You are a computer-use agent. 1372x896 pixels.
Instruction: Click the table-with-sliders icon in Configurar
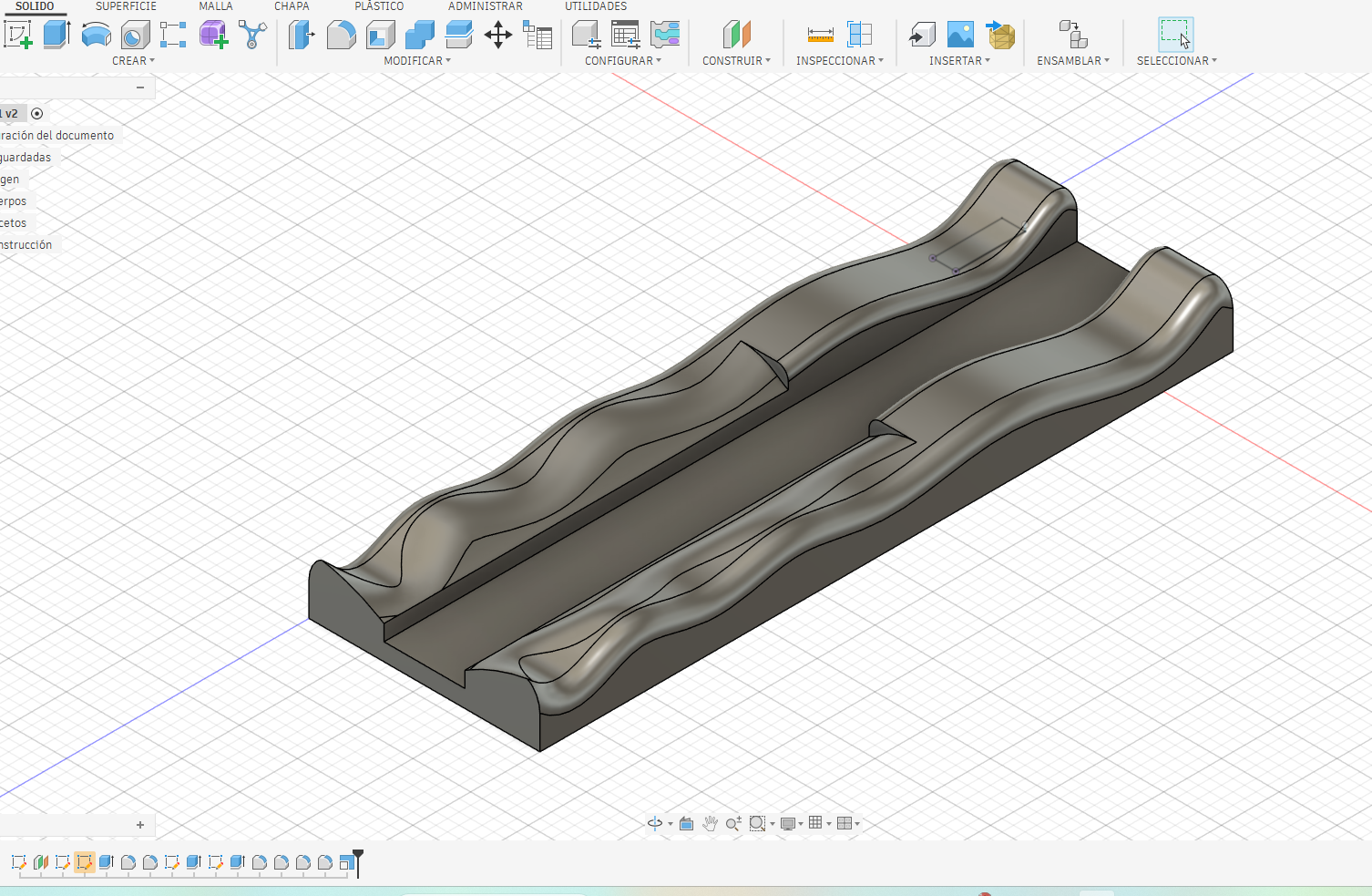(625, 35)
